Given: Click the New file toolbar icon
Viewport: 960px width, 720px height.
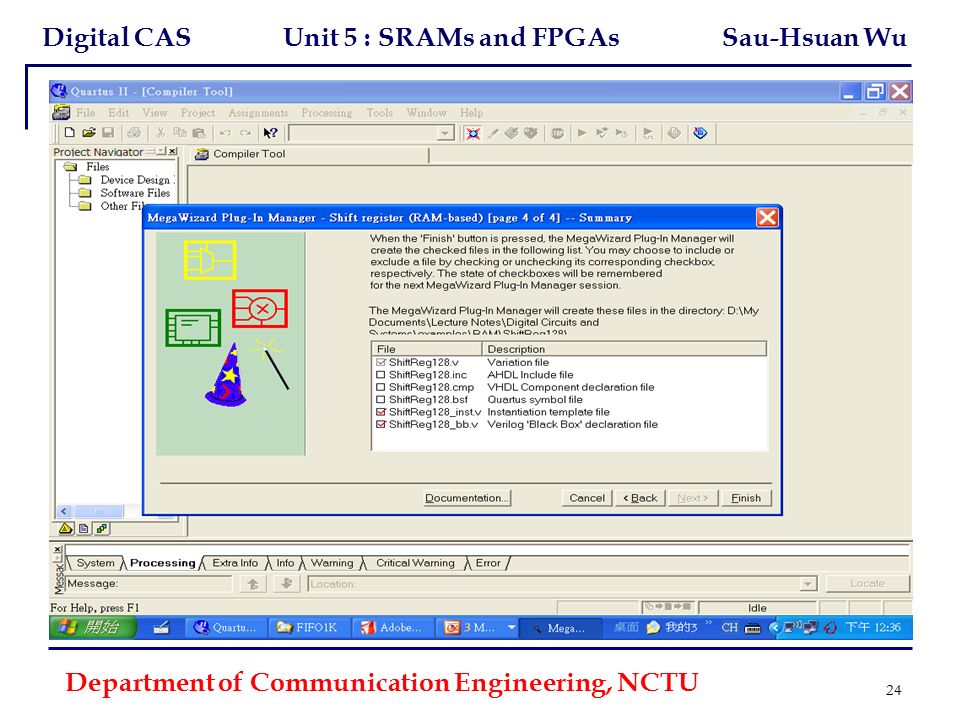Looking at the screenshot, I should (70, 133).
